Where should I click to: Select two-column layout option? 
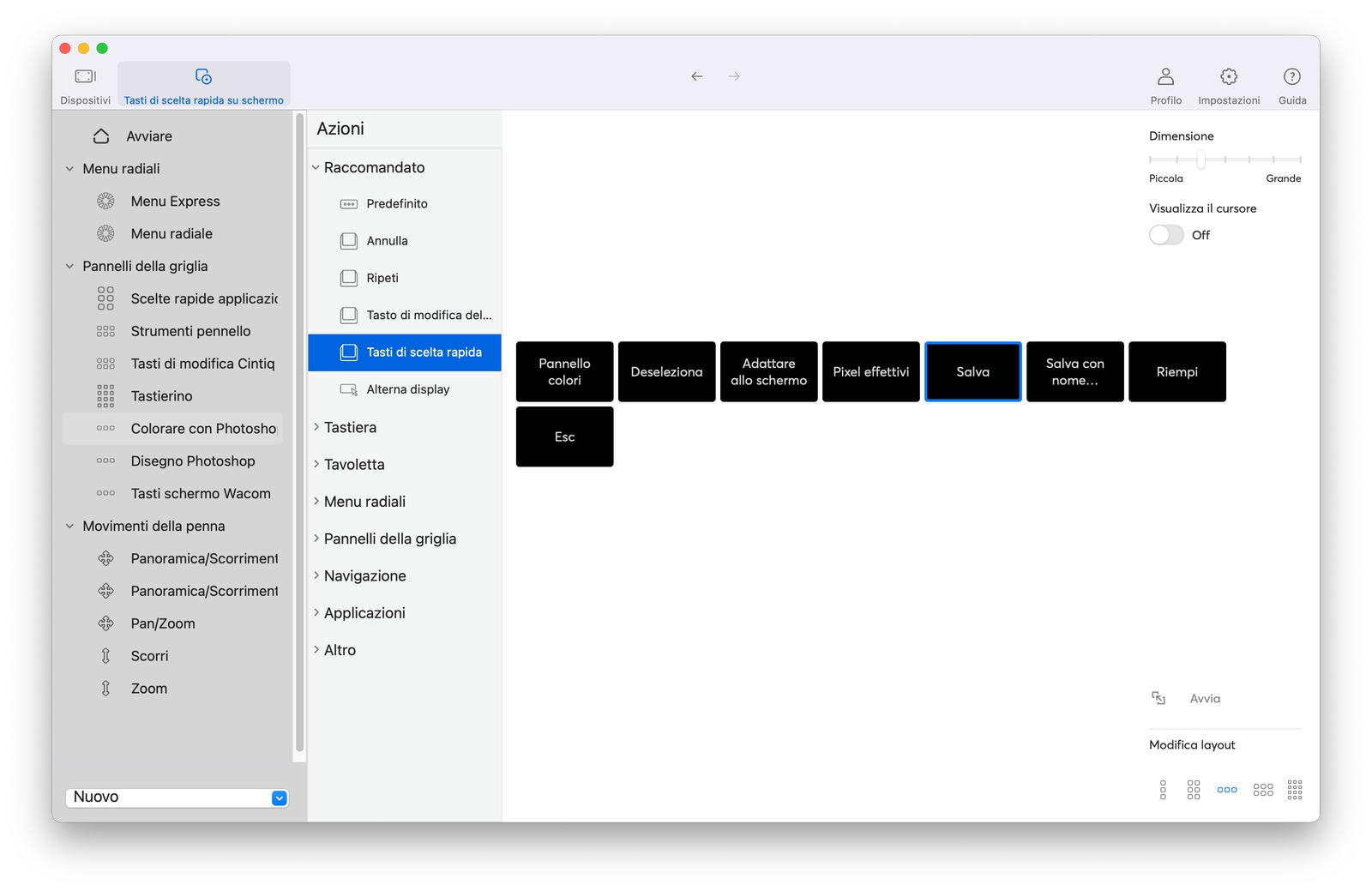point(1194,790)
